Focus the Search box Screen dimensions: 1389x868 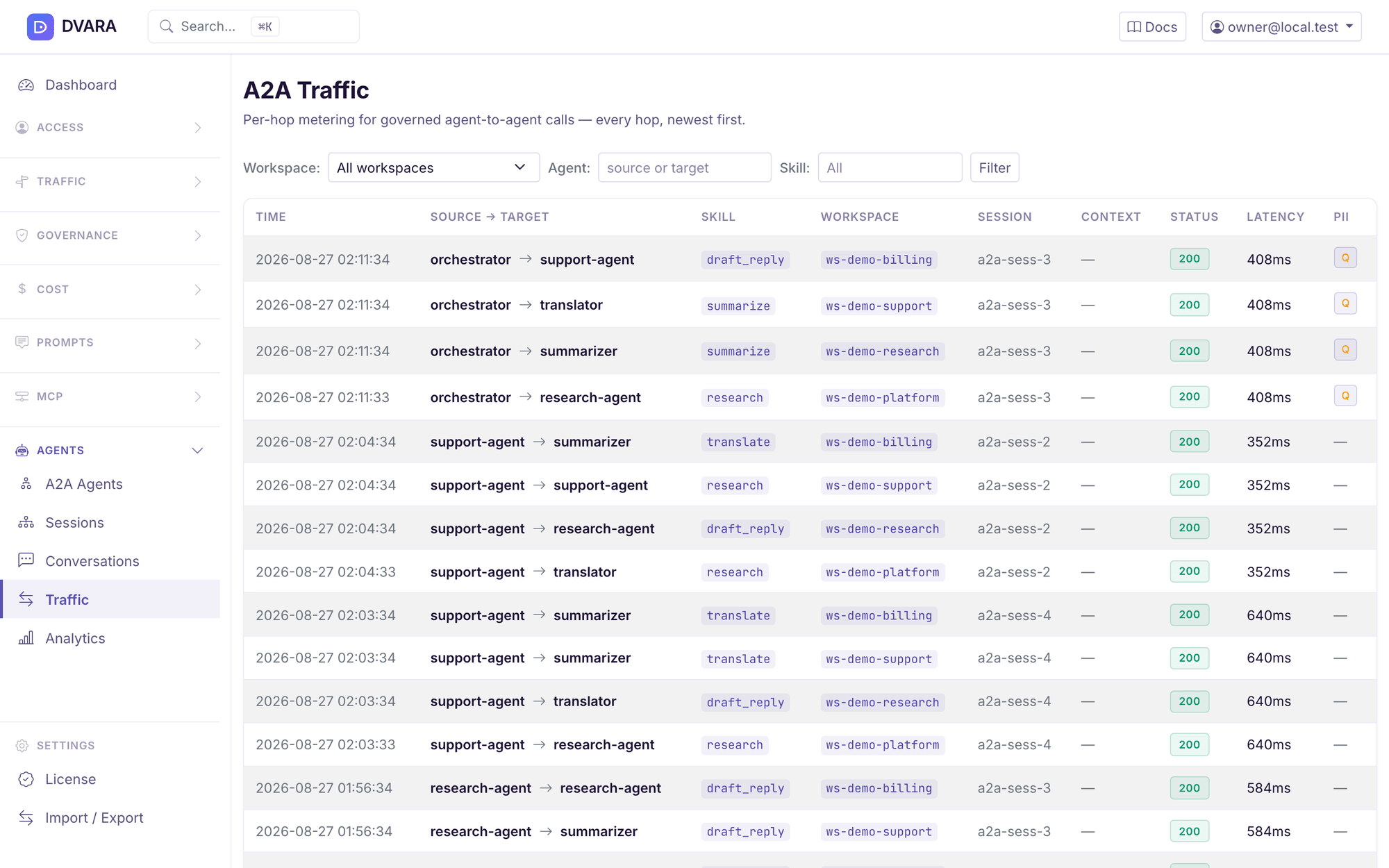click(253, 26)
